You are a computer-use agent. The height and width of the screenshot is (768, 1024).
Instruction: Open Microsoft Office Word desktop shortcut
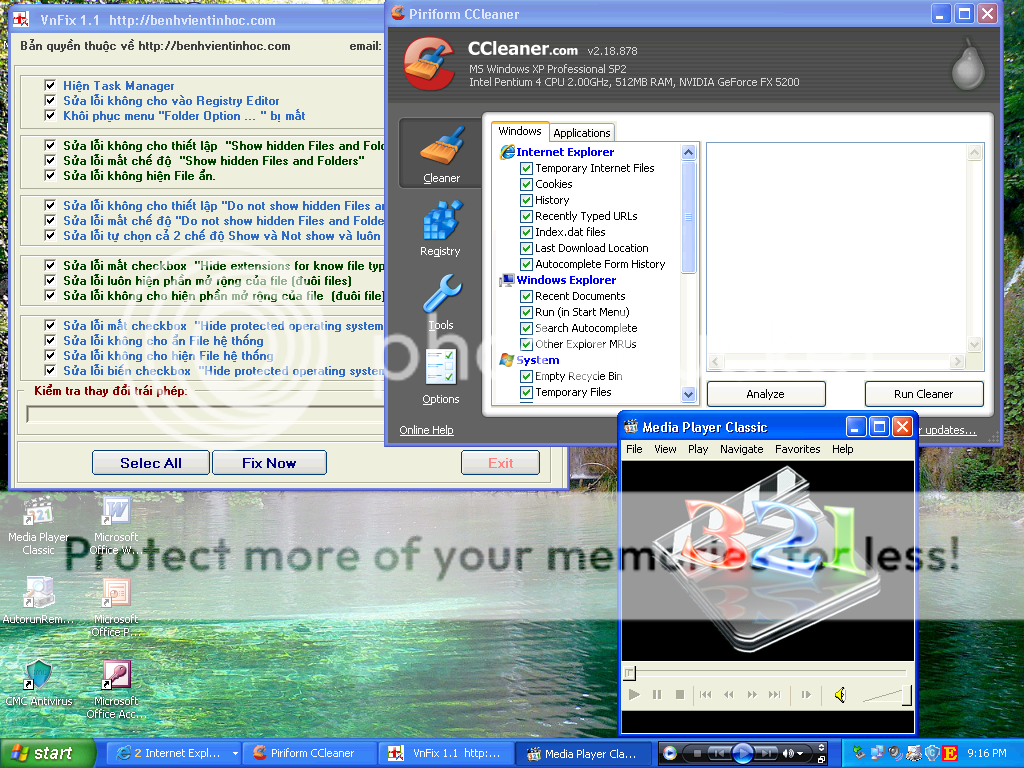point(116,526)
